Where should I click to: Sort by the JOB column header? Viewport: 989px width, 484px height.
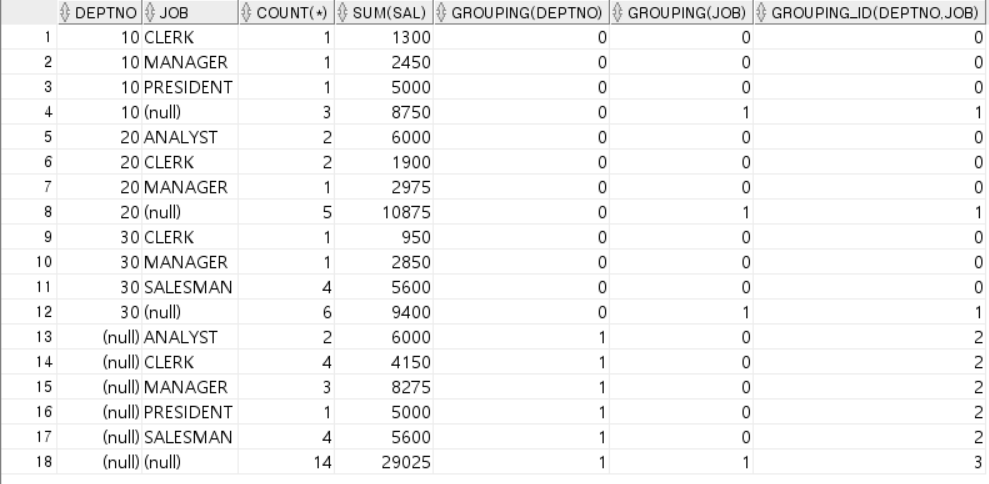190,13
